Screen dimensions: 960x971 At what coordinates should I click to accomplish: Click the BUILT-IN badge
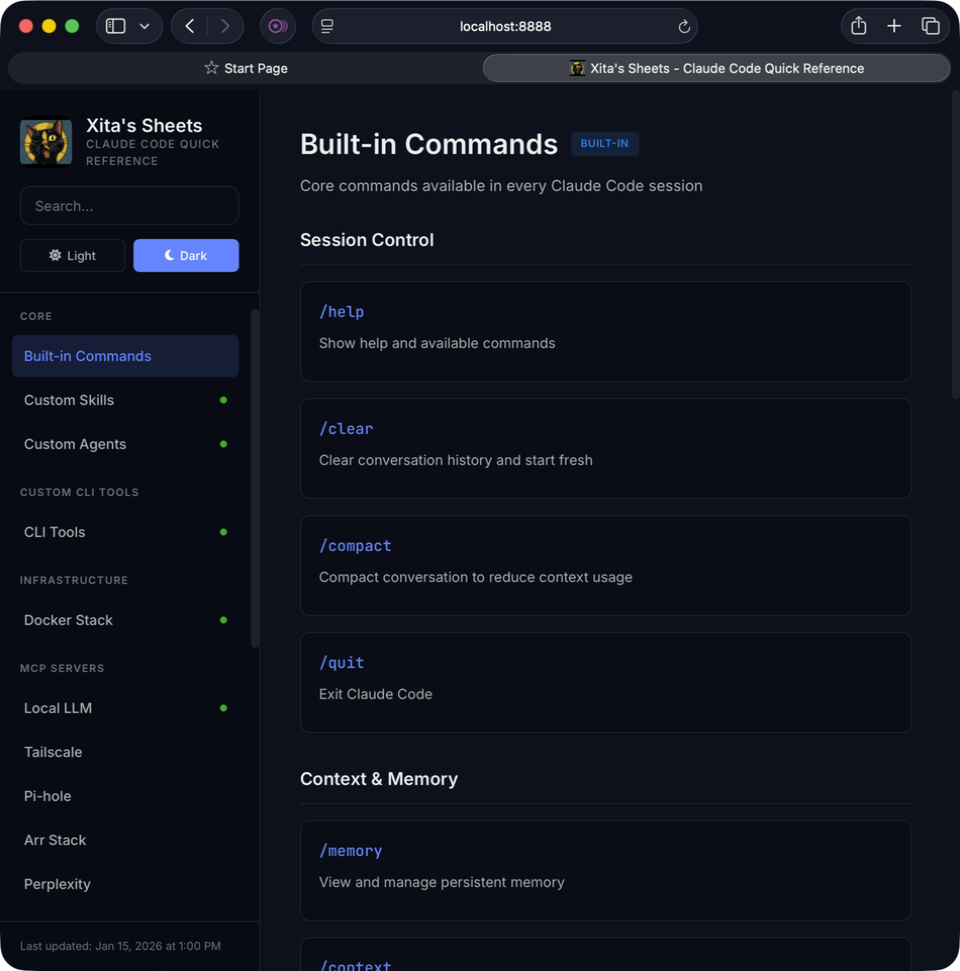[604, 144]
